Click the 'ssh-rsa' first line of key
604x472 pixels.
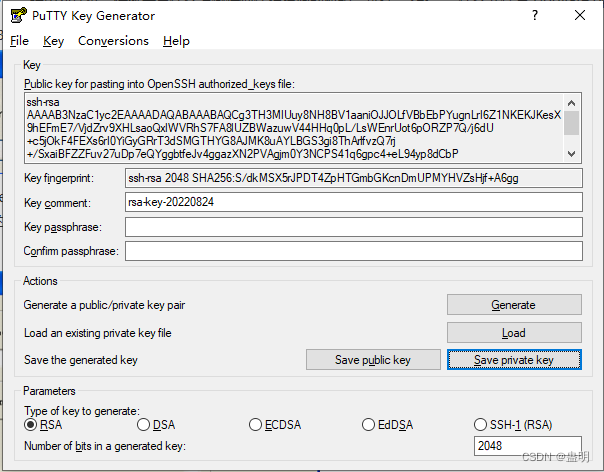(x=43, y=102)
